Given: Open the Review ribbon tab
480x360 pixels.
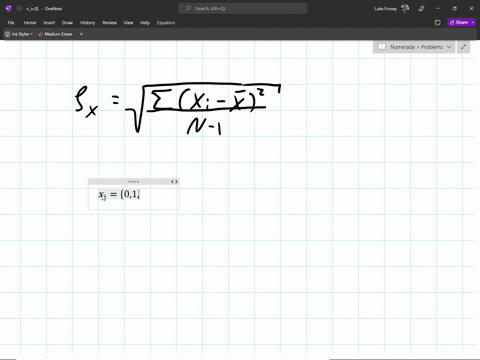Looking at the screenshot, I should (x=109, y=23).
